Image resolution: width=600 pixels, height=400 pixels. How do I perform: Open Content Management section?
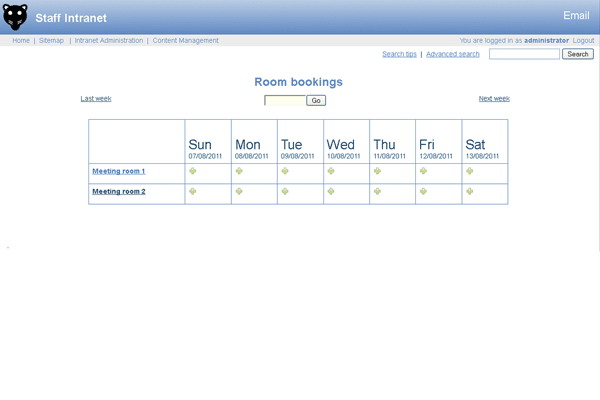click(185, 41)
